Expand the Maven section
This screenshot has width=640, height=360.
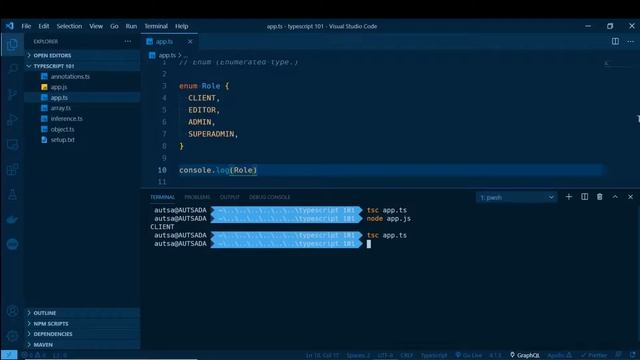(x=82, y=344)
